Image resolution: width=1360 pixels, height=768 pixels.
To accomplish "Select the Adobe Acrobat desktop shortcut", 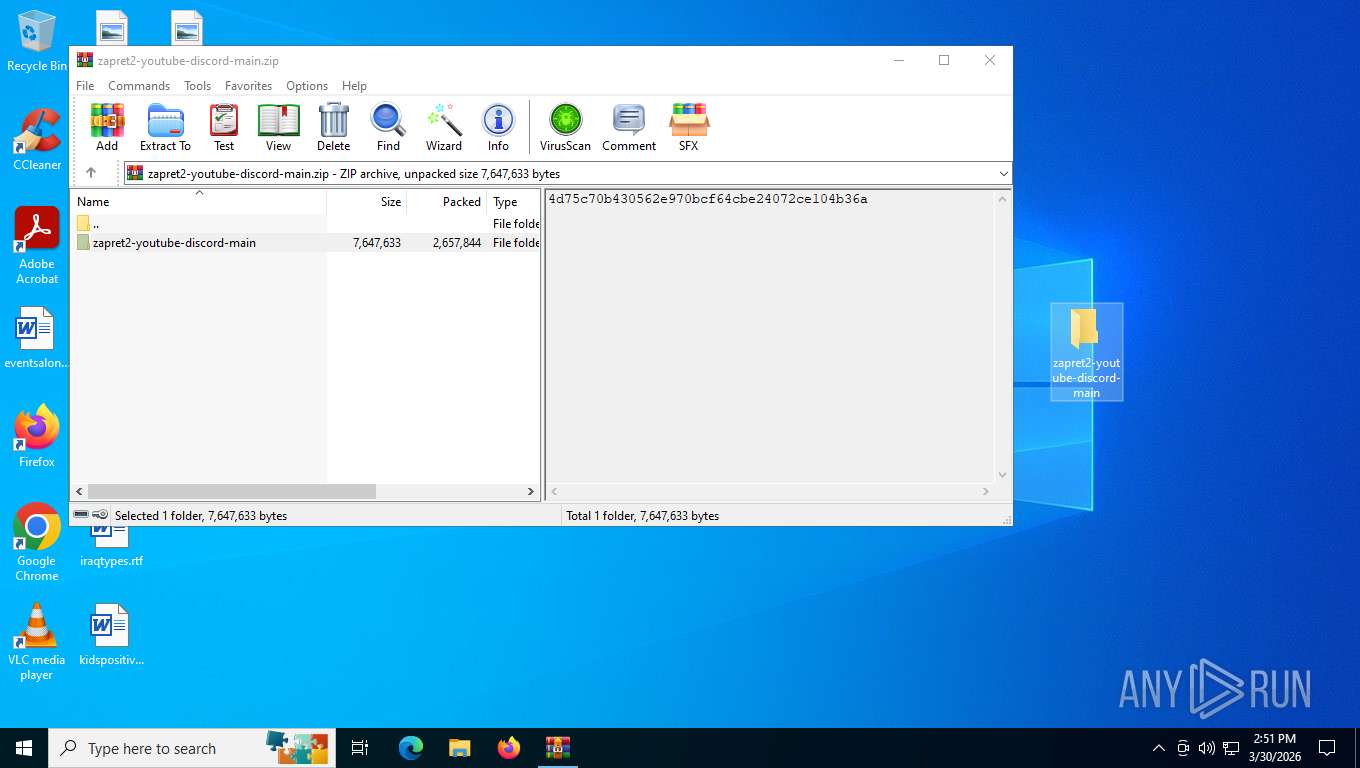I will (37, 246).
